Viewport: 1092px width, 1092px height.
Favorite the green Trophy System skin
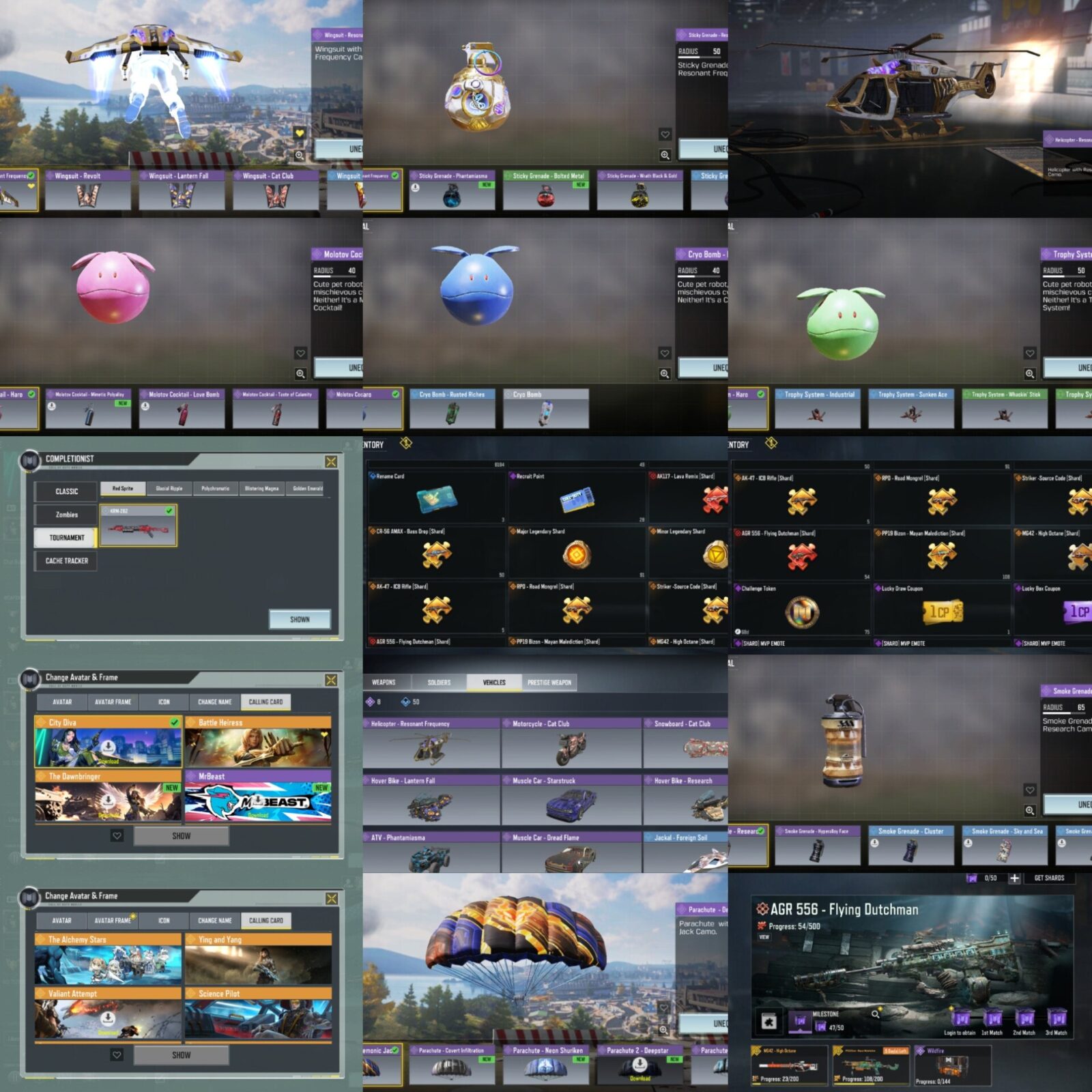(1030, 353)
